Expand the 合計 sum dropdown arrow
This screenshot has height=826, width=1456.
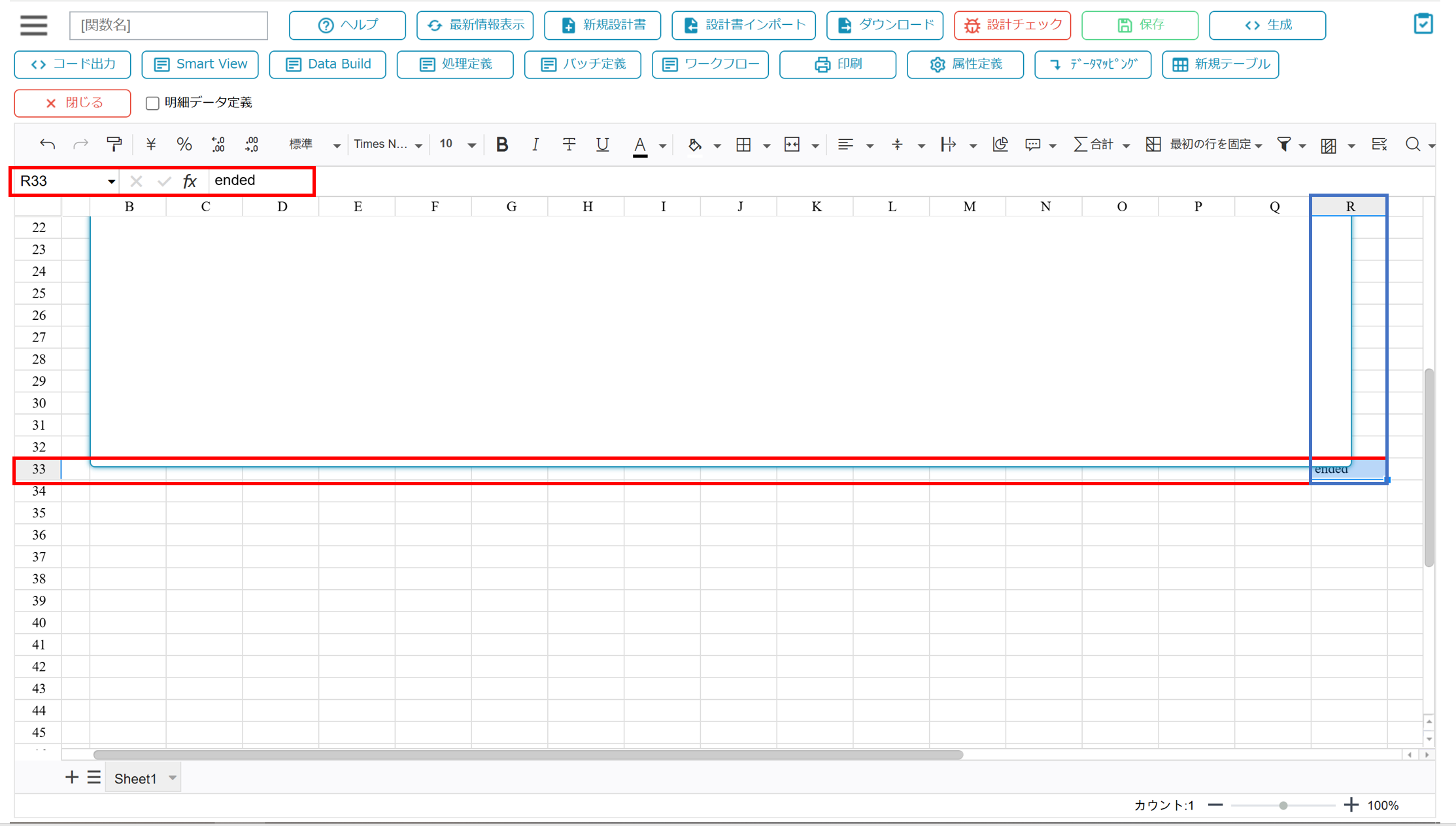(x=1126, y=145)
